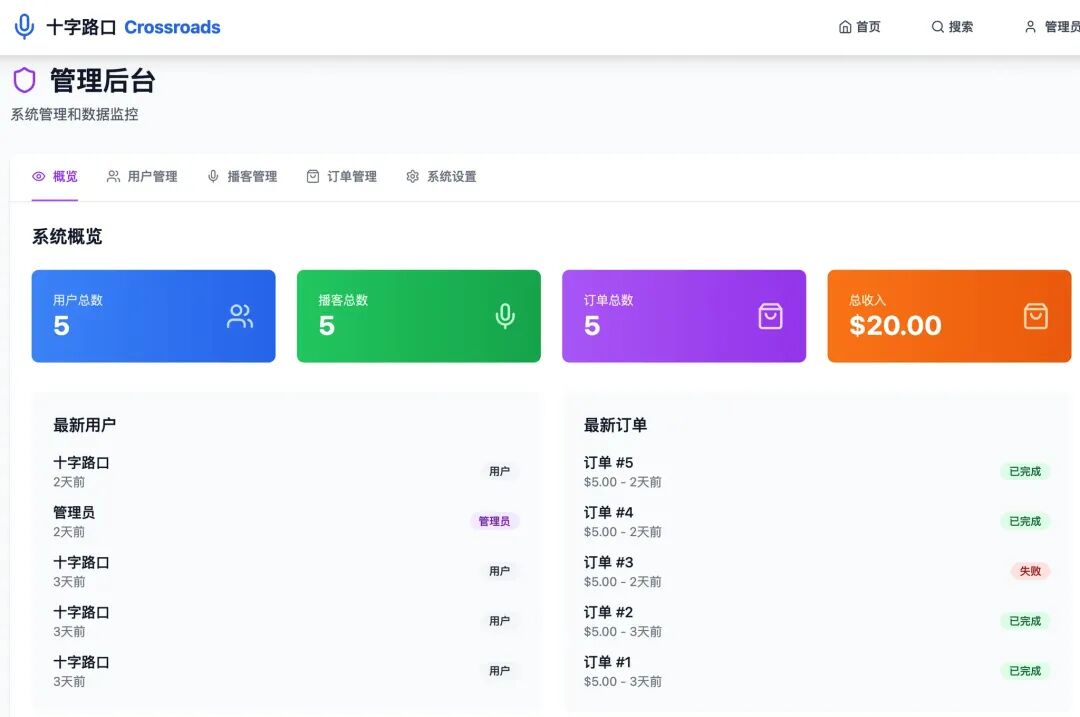Click the 失败 status badge on 订单 #3
The image size is (1080, 717).
pyautogui.click(x=1030, y=571)
